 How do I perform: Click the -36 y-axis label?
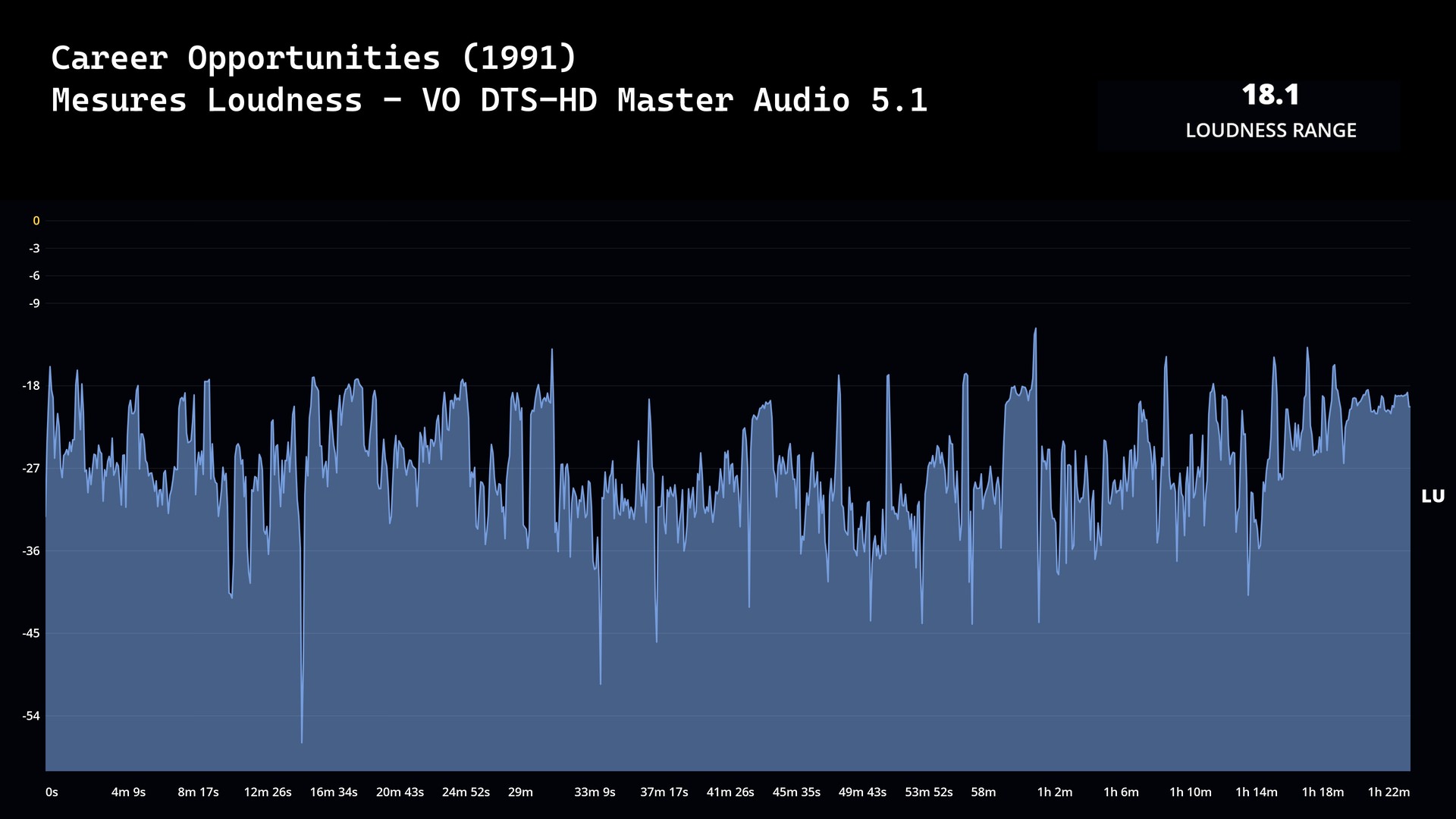click(31, 551)
